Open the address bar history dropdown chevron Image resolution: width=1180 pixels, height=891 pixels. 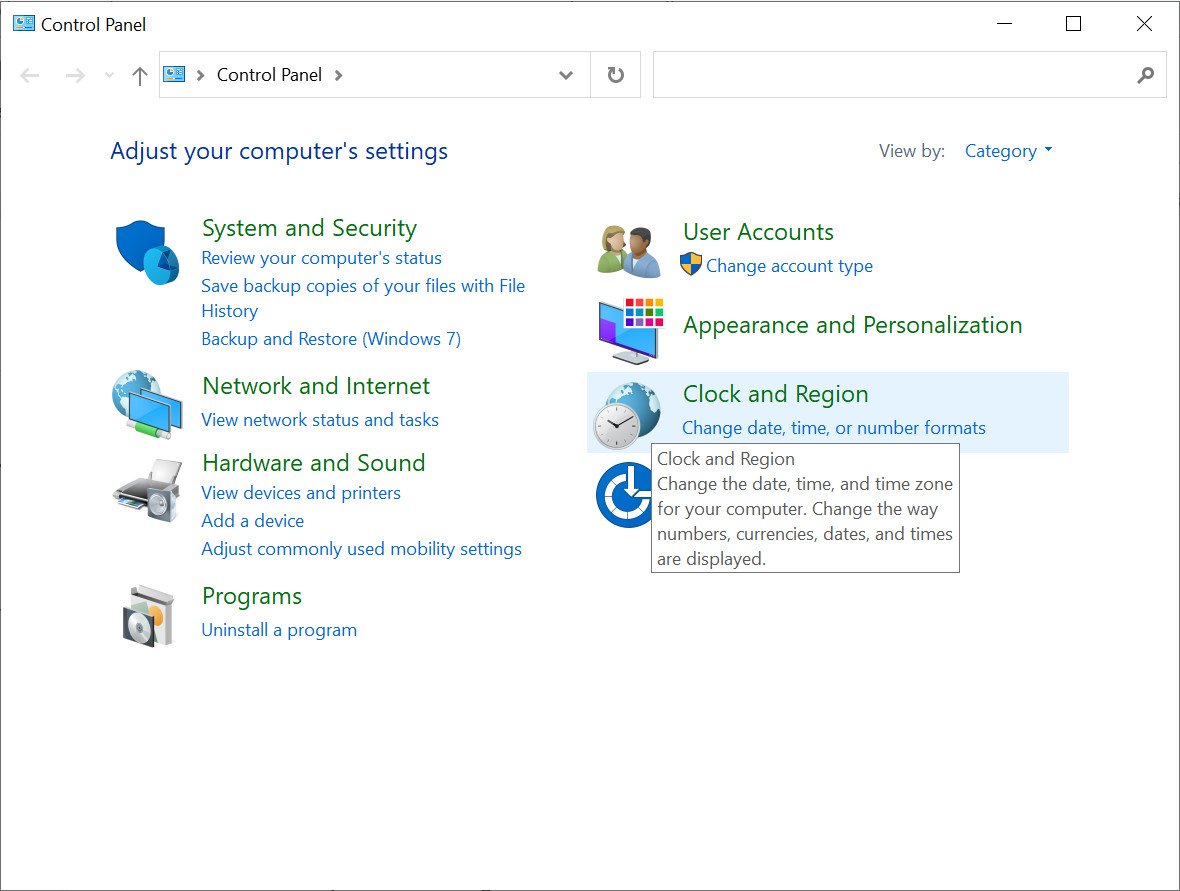[x=566, y=75]
